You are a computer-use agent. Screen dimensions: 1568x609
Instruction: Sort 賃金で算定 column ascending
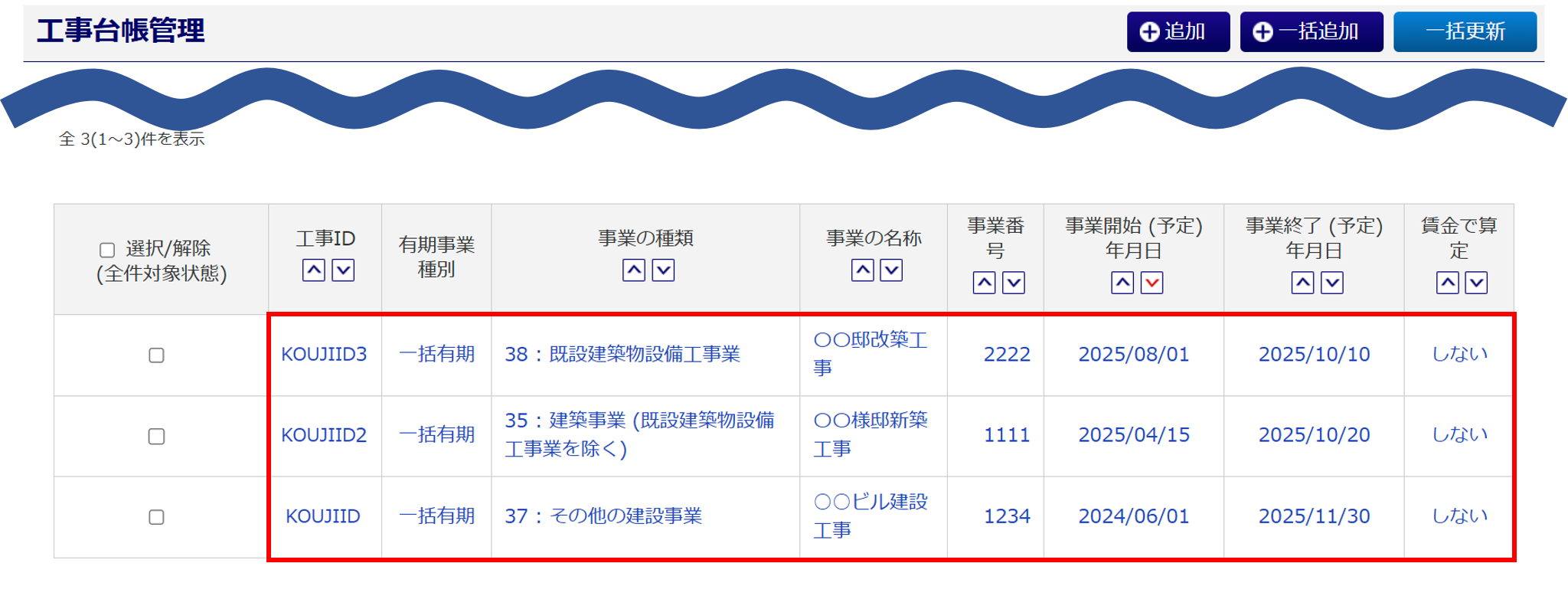pos(1448,283)
